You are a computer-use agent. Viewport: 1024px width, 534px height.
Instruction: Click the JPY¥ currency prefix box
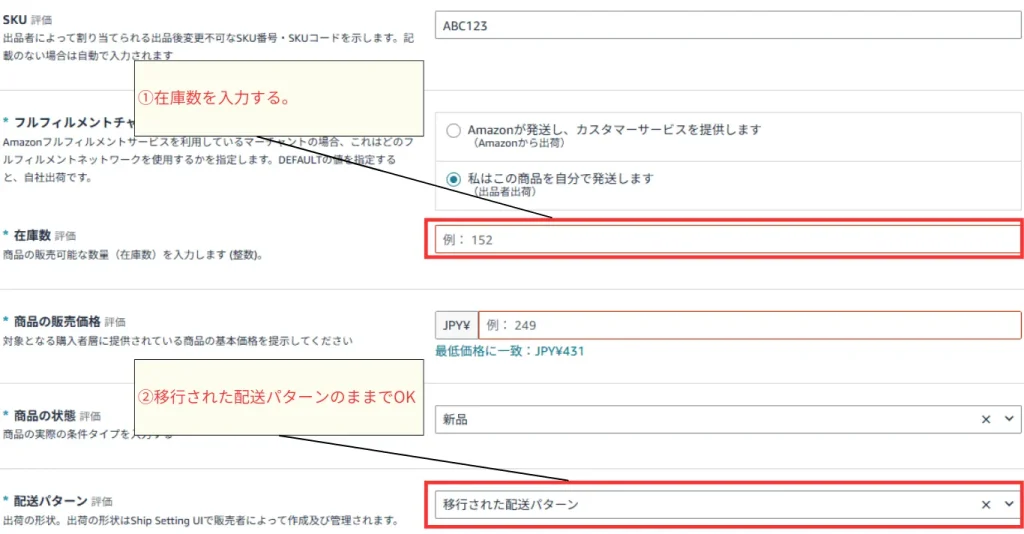pos(456,325)
